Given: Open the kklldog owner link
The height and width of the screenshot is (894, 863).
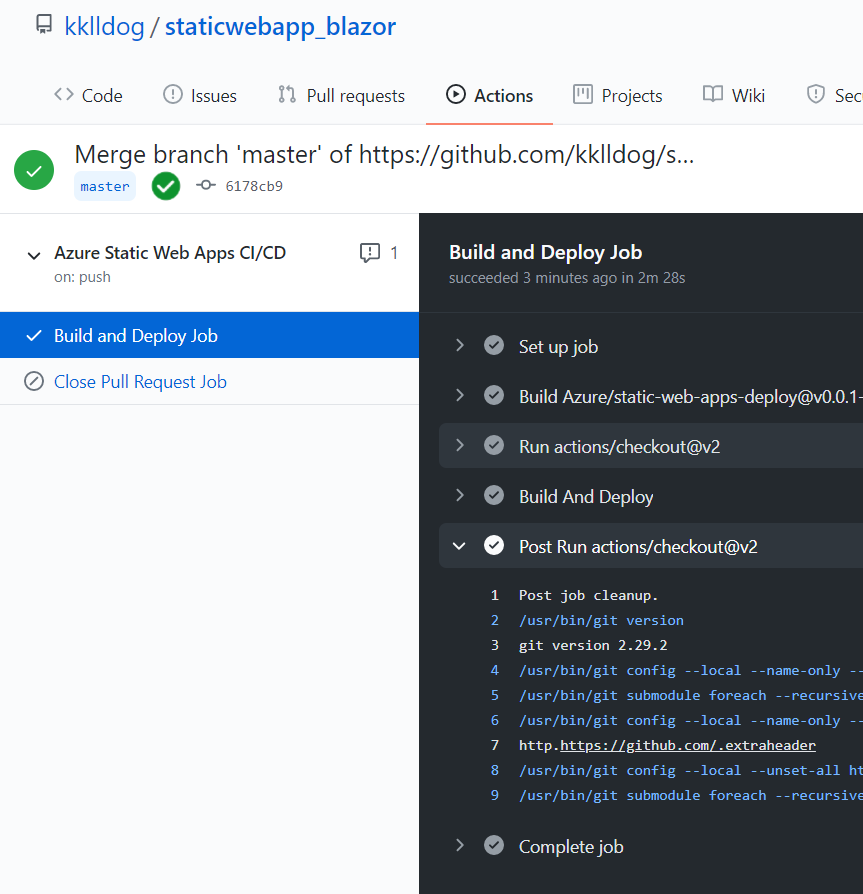Looking at the screenshot, I should coord(104,26).
